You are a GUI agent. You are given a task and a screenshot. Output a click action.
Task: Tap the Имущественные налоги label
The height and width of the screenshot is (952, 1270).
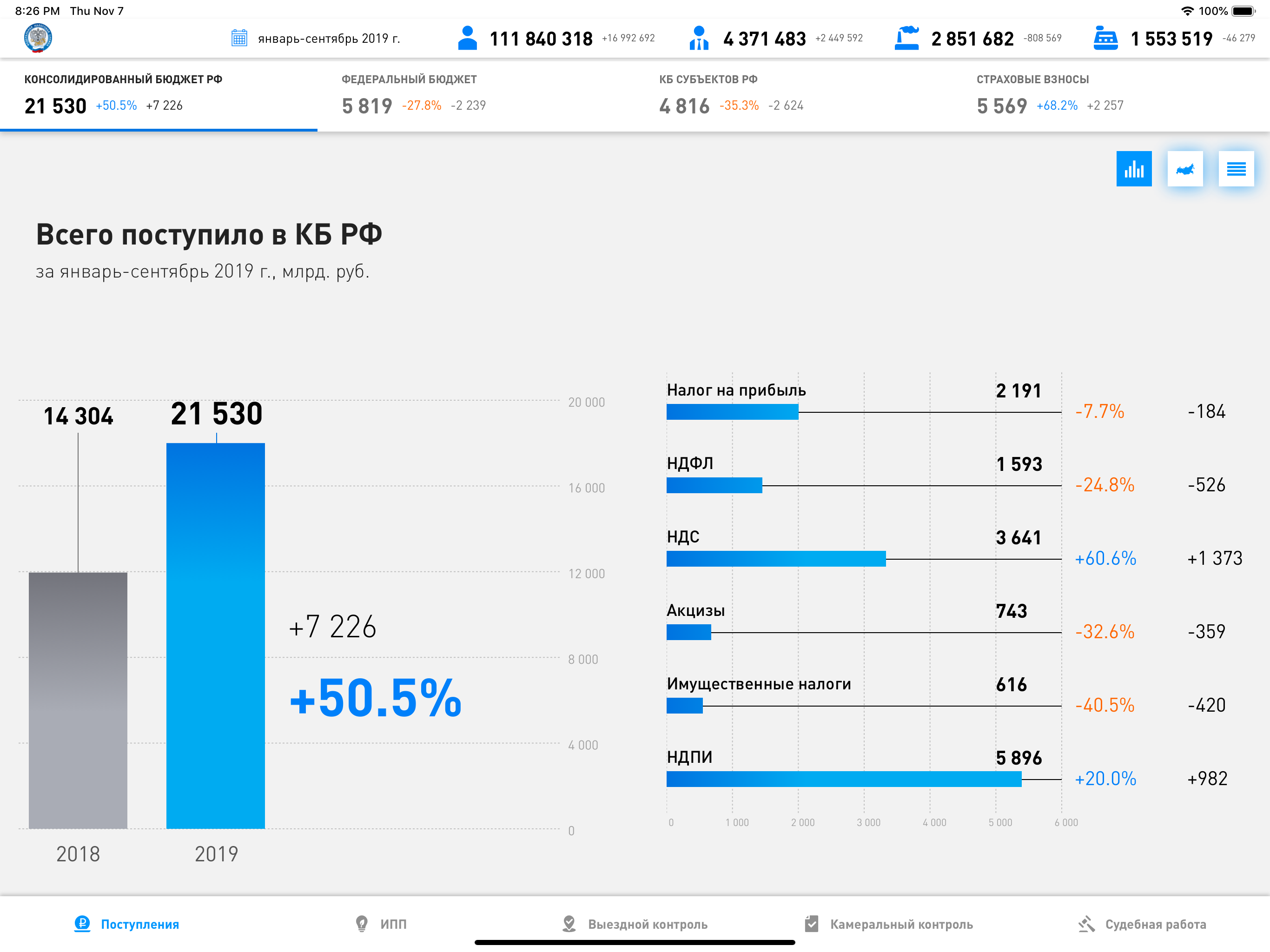pyautogui.click(x=759, y=684)
